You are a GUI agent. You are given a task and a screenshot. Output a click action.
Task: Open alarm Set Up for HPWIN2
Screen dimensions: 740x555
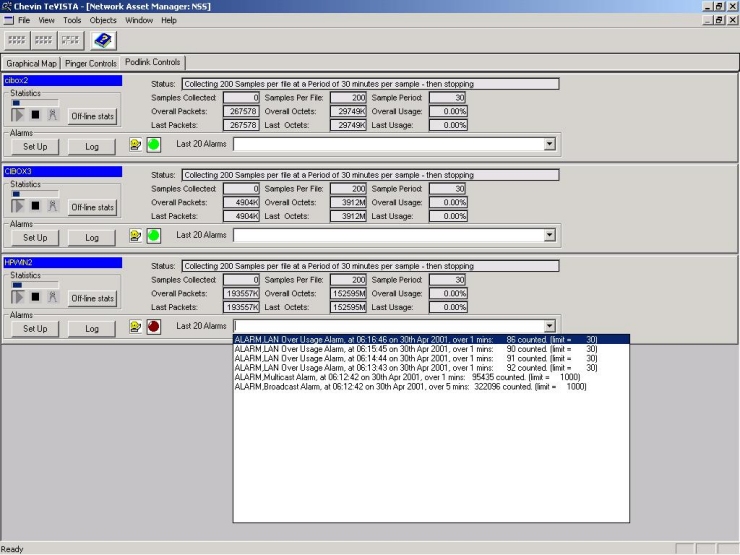pyautogui.click(x=35, y=329)
